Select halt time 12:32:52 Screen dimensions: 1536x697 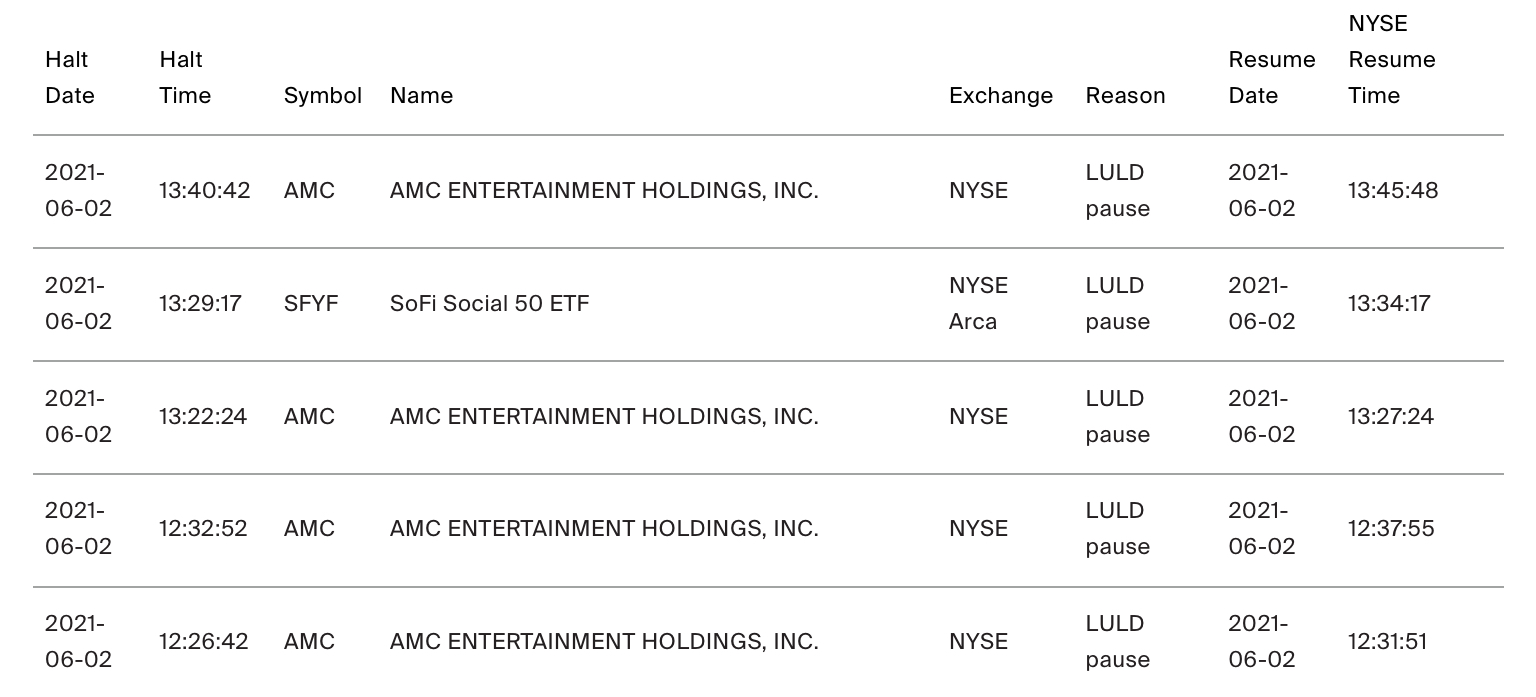202,528
